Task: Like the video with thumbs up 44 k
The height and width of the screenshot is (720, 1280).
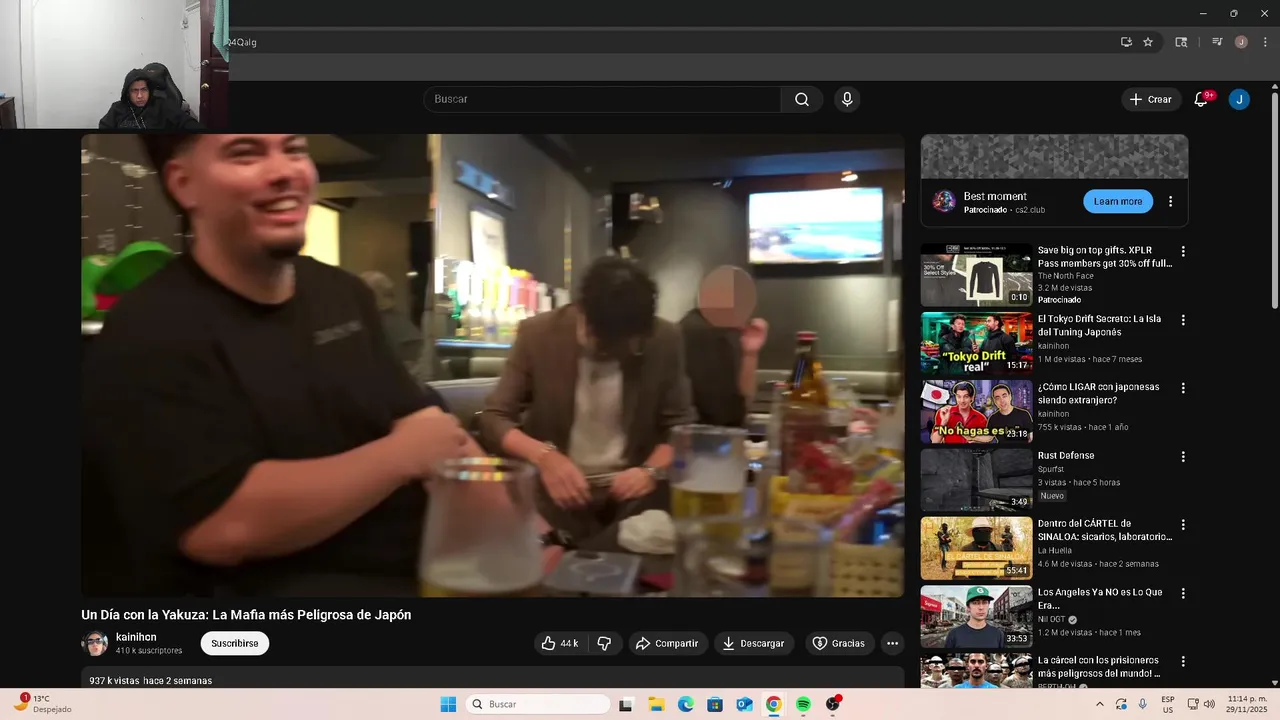Action: point(560,643)
